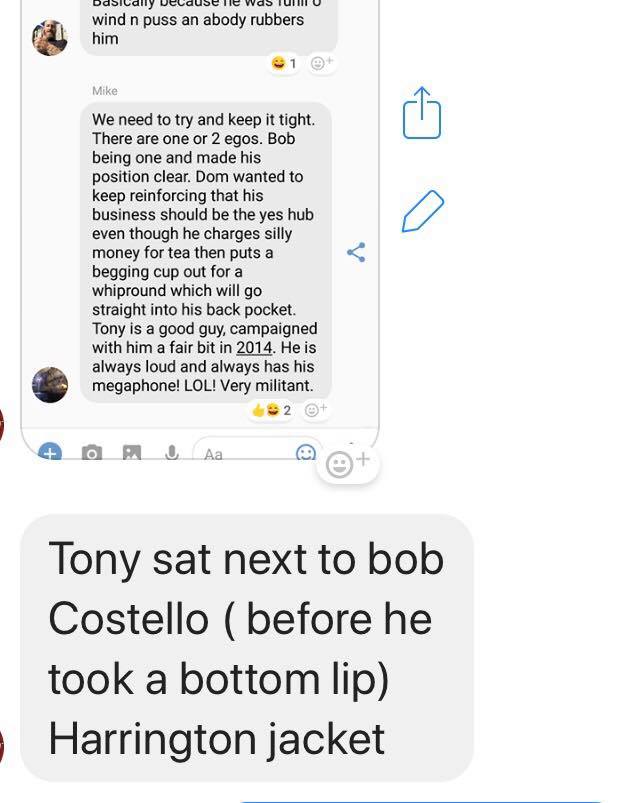Select the pencil edit icon
632x803 pixels.
423,212
